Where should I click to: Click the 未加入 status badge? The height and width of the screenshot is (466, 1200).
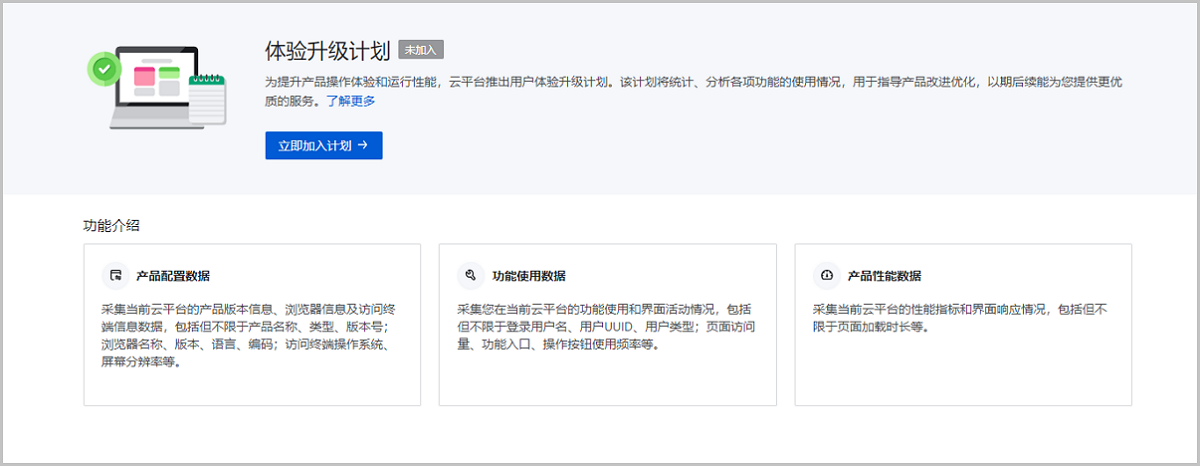(420, 49)
